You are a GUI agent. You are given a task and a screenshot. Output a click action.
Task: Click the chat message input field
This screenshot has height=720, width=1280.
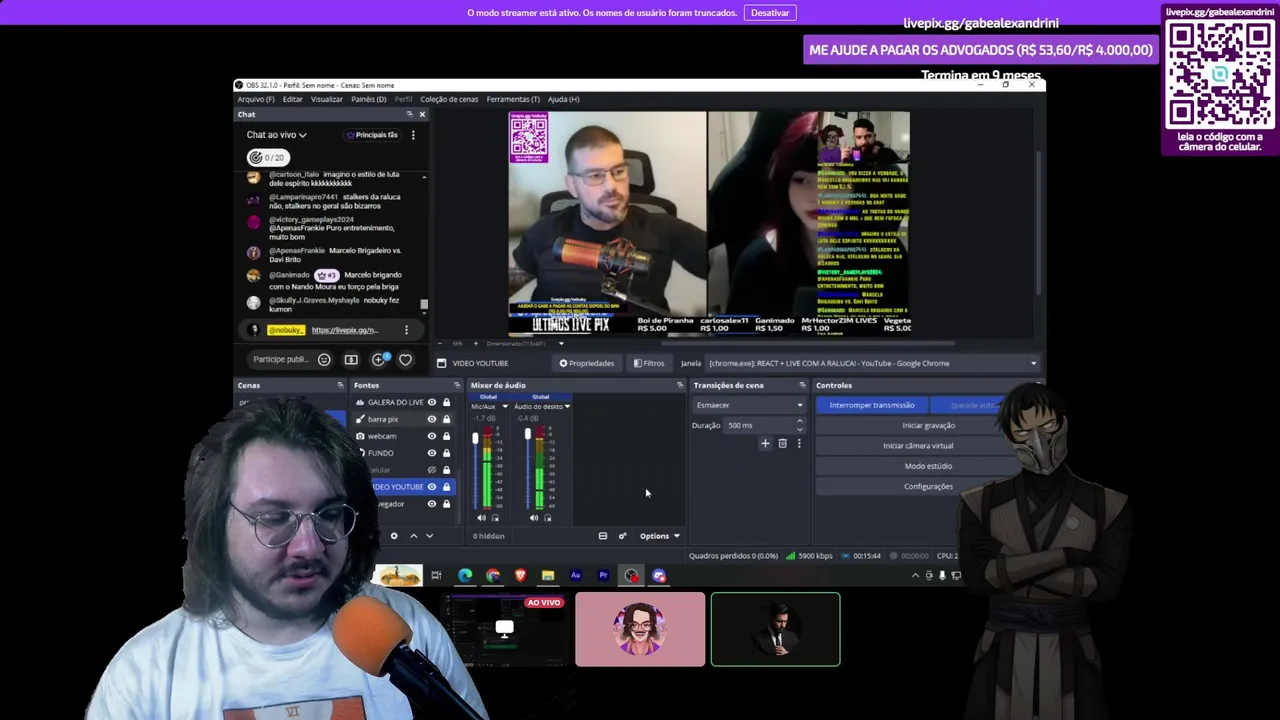tap(280, 359)
